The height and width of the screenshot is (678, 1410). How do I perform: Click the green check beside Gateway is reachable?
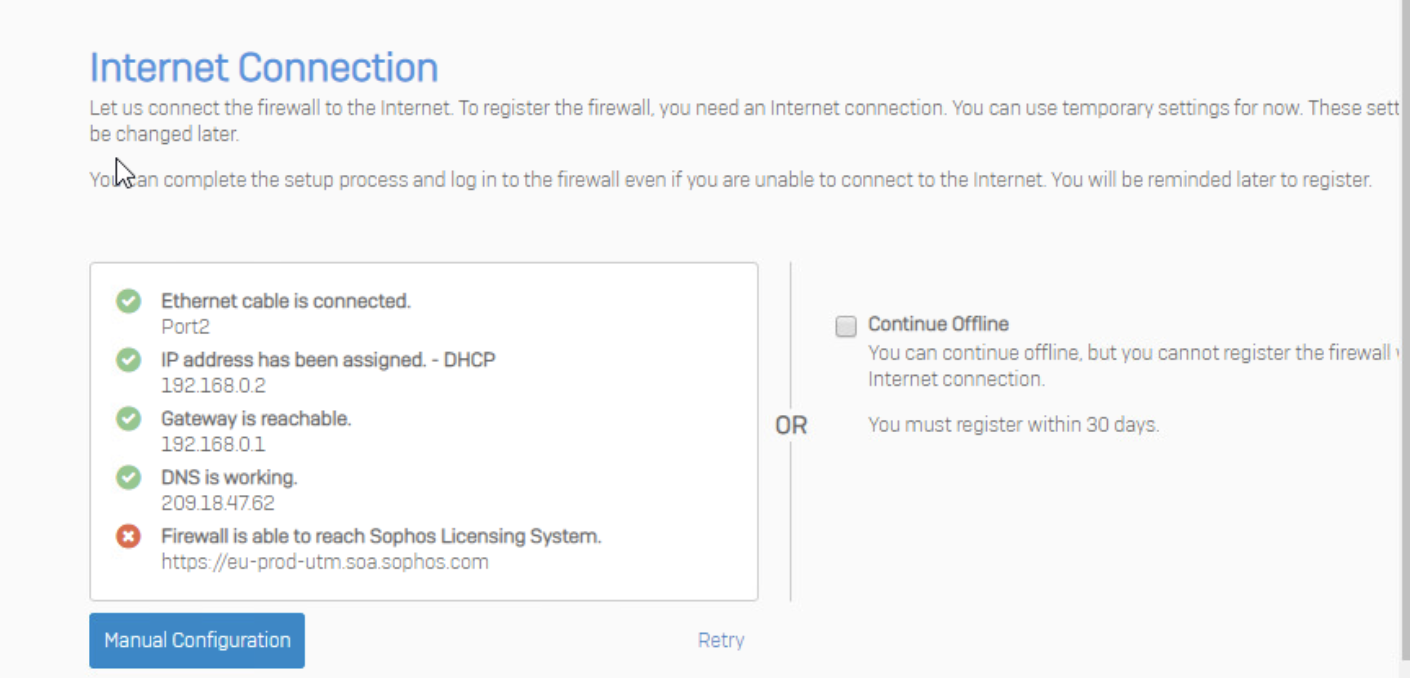128,419
